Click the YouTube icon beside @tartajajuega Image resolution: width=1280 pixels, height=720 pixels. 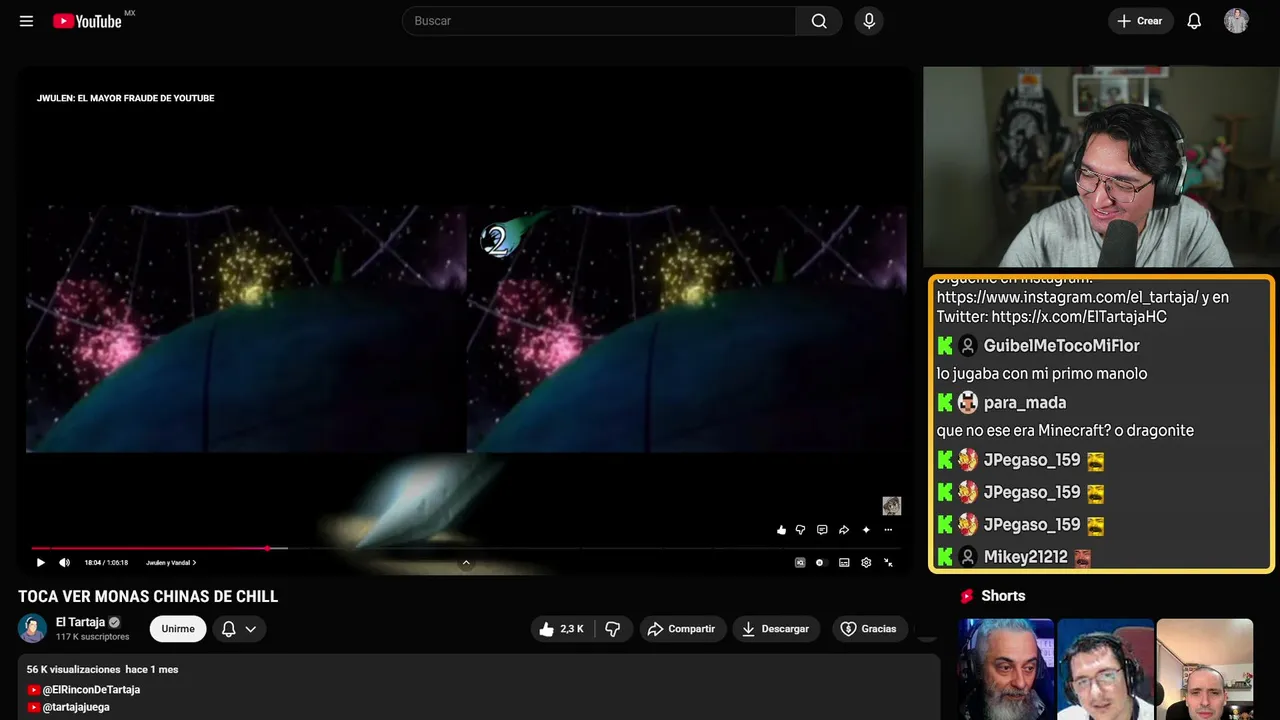pos(34,707)
